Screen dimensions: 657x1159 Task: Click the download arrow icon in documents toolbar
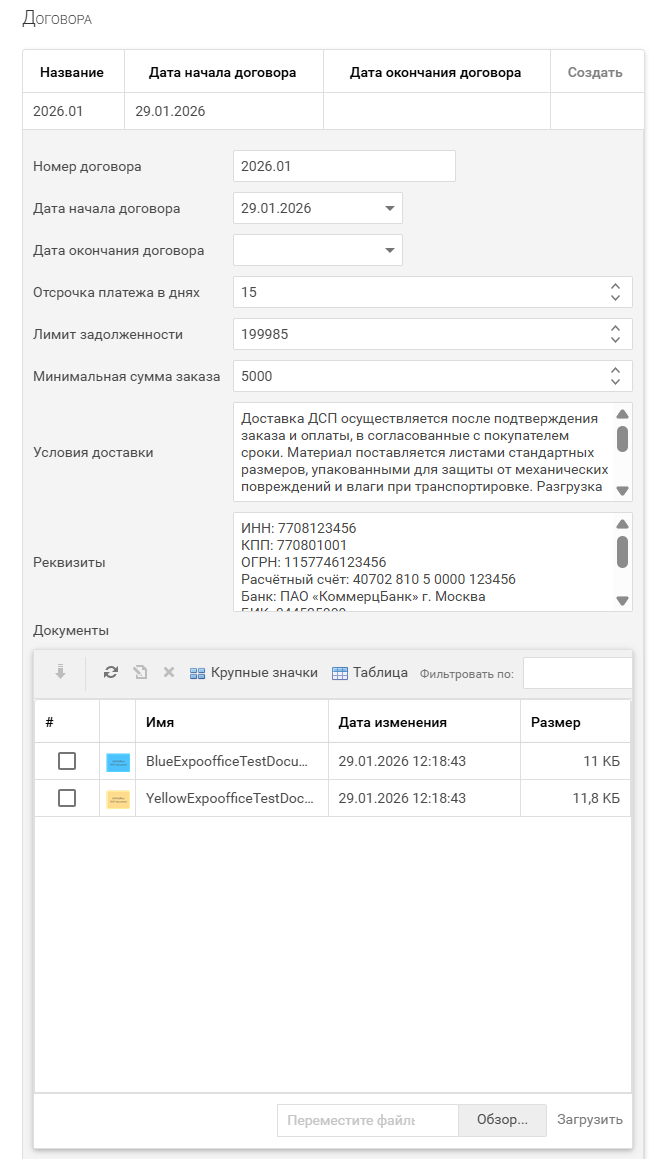click(x=60, y=673)
